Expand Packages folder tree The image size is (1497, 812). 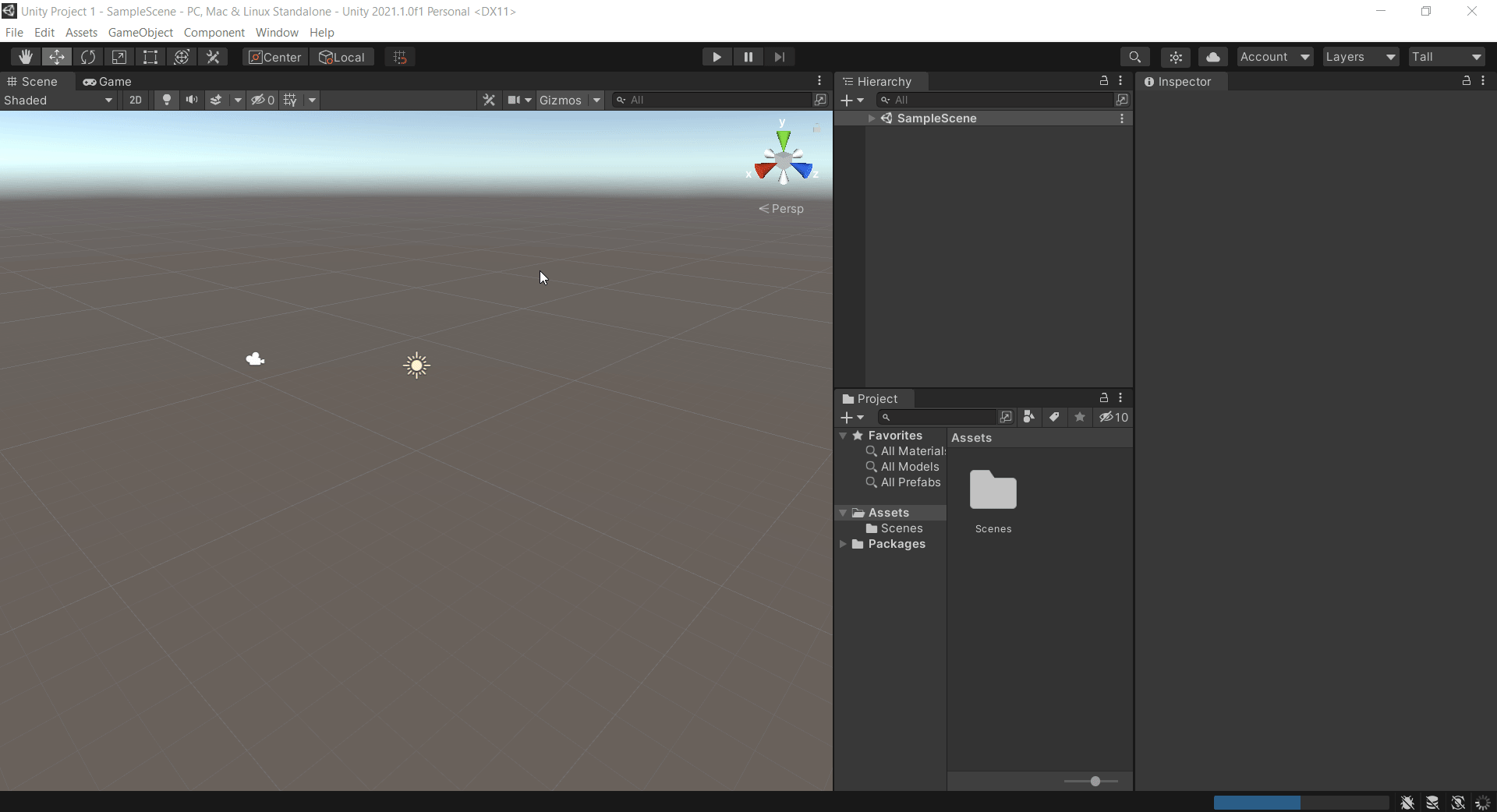pos(843,544)
